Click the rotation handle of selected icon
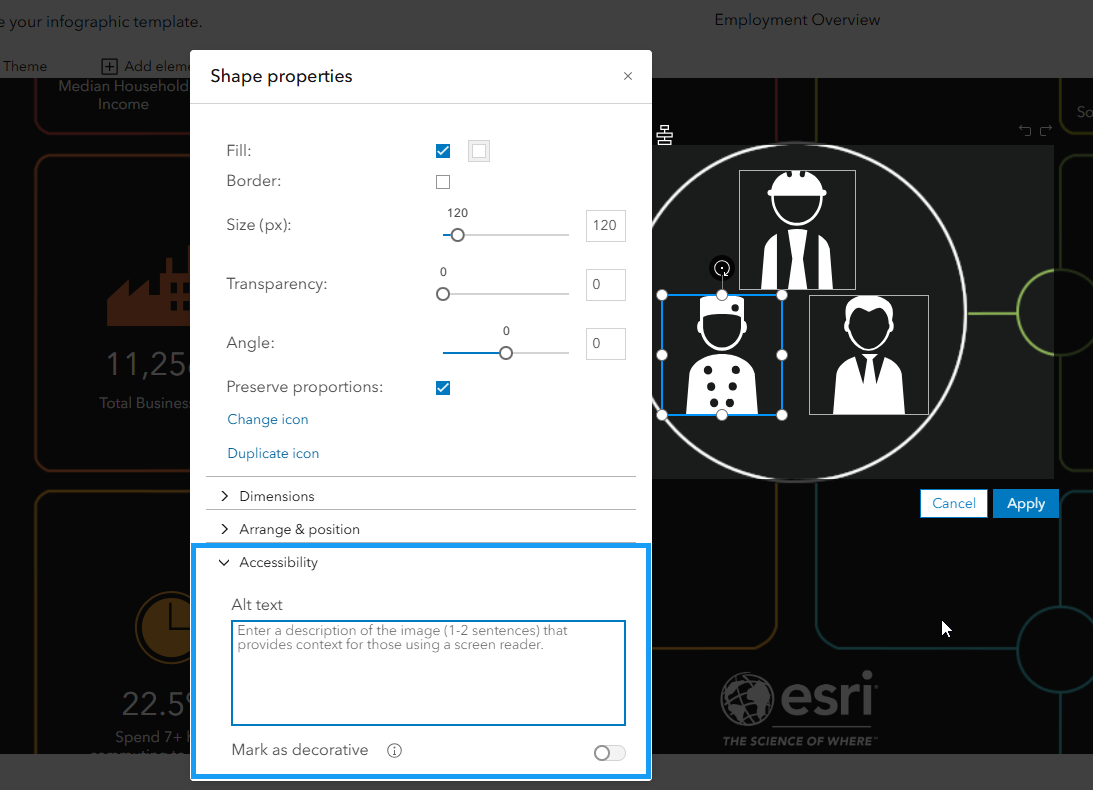This screenshot has width=1093, height=790. coord(722,268)
